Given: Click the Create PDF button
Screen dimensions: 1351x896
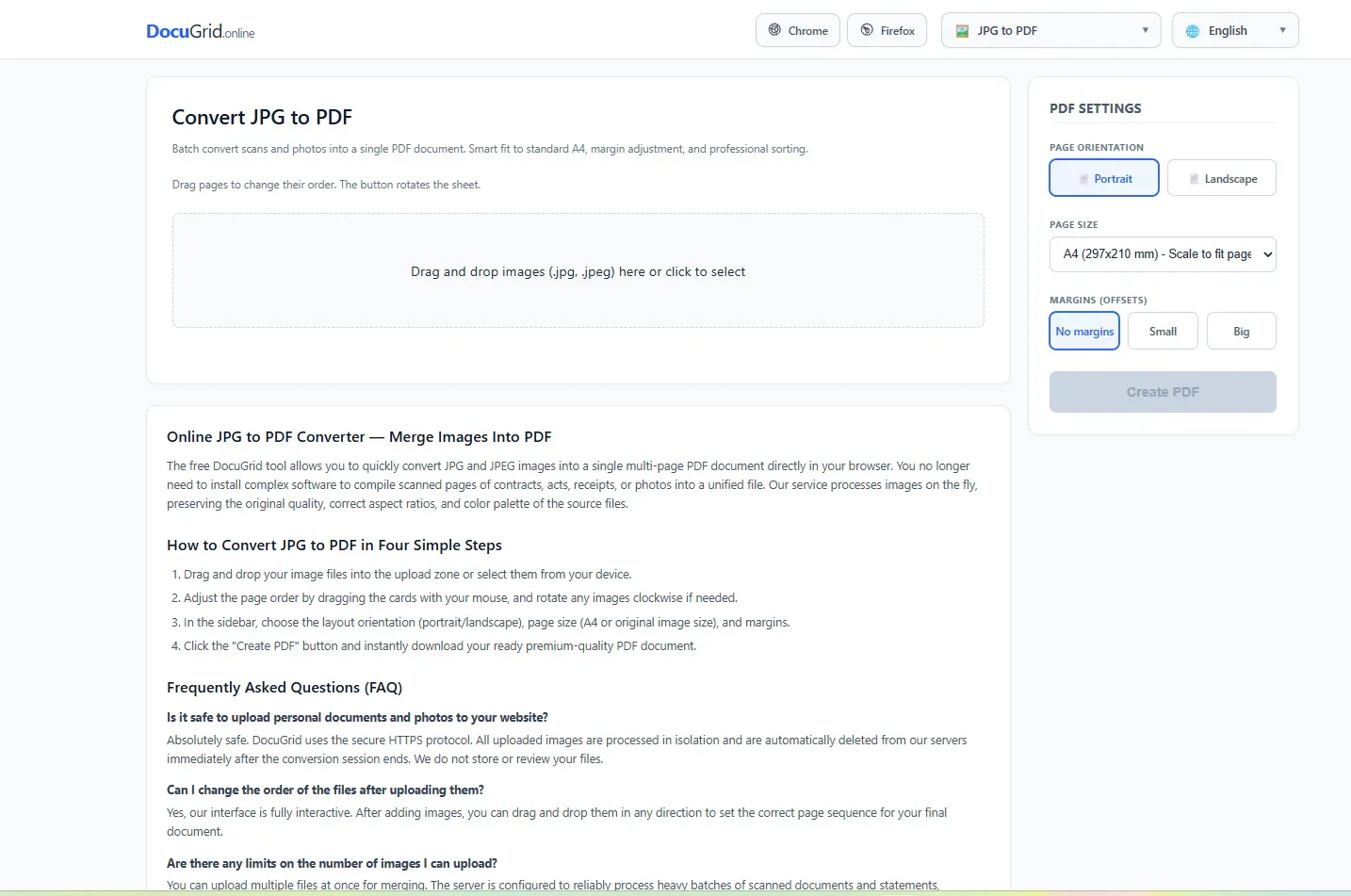Looking at the screenshot, I should [1163, 392].
